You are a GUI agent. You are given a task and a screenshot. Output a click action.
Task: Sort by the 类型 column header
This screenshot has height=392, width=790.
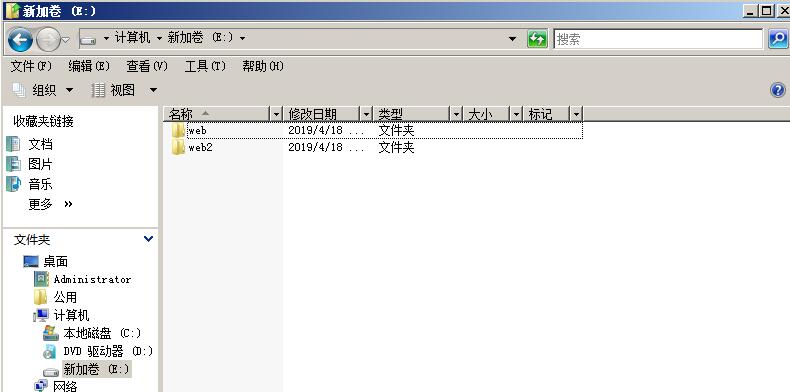412,114
